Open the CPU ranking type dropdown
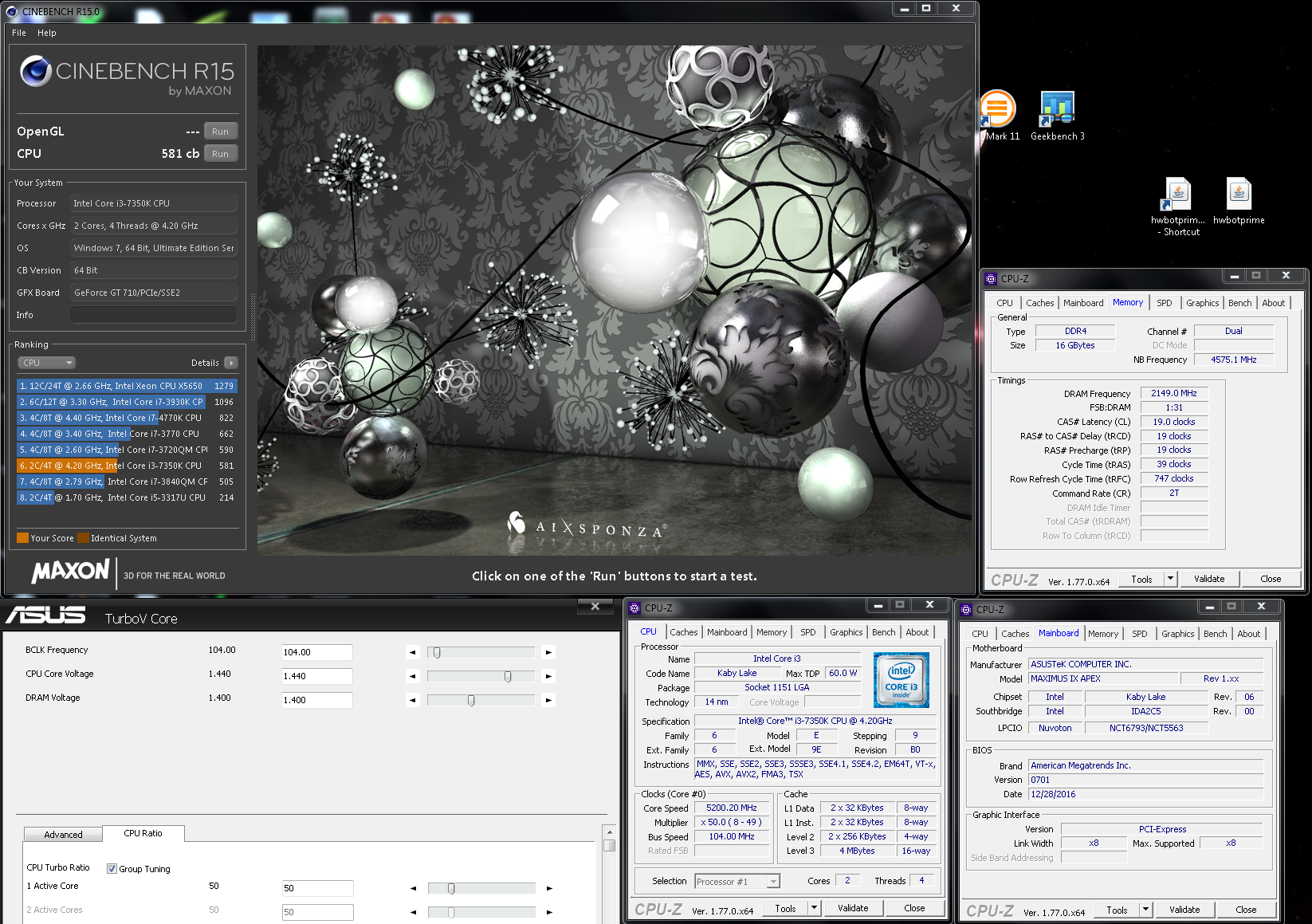 46,363
